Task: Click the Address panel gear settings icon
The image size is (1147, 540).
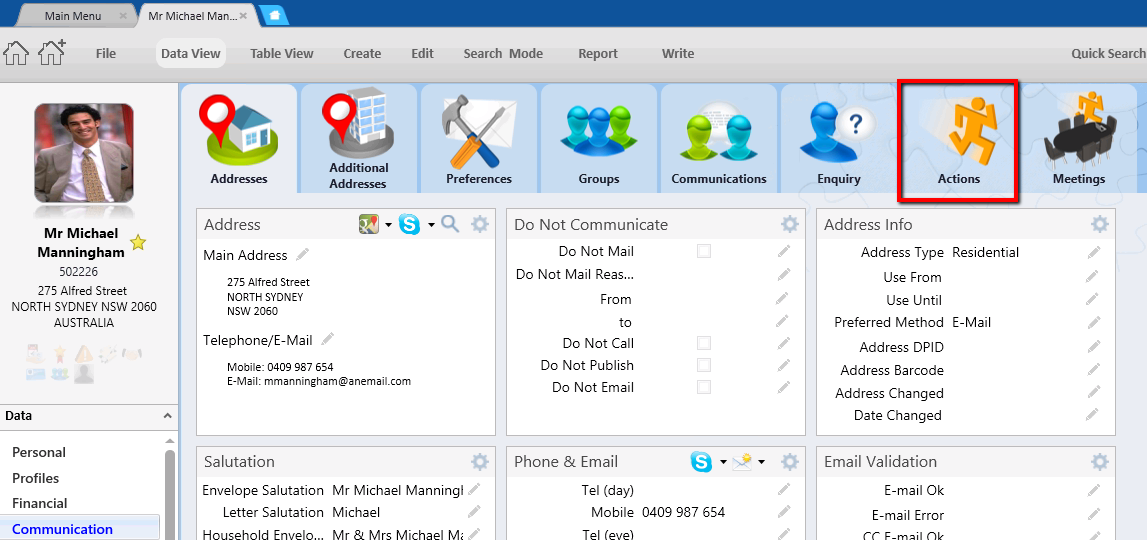Action: pyautogui.click(x=480, y=225)
